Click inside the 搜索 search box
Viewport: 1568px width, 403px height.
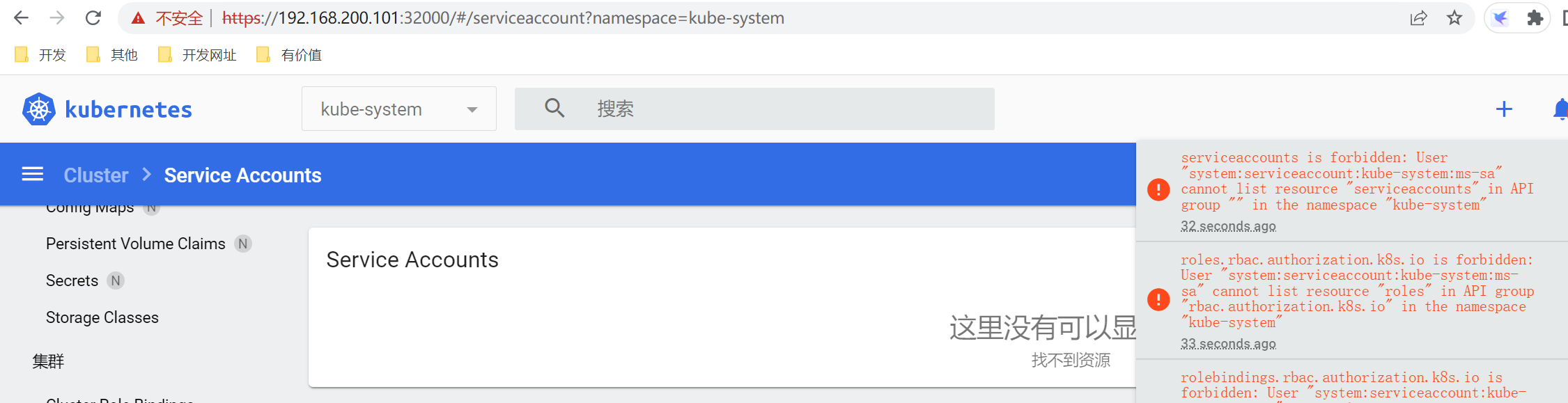[754, 109]
